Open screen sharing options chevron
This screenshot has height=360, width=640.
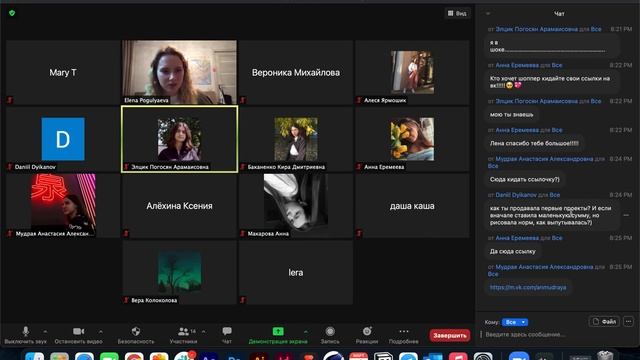pyautogui.click(x=306, y=331)
